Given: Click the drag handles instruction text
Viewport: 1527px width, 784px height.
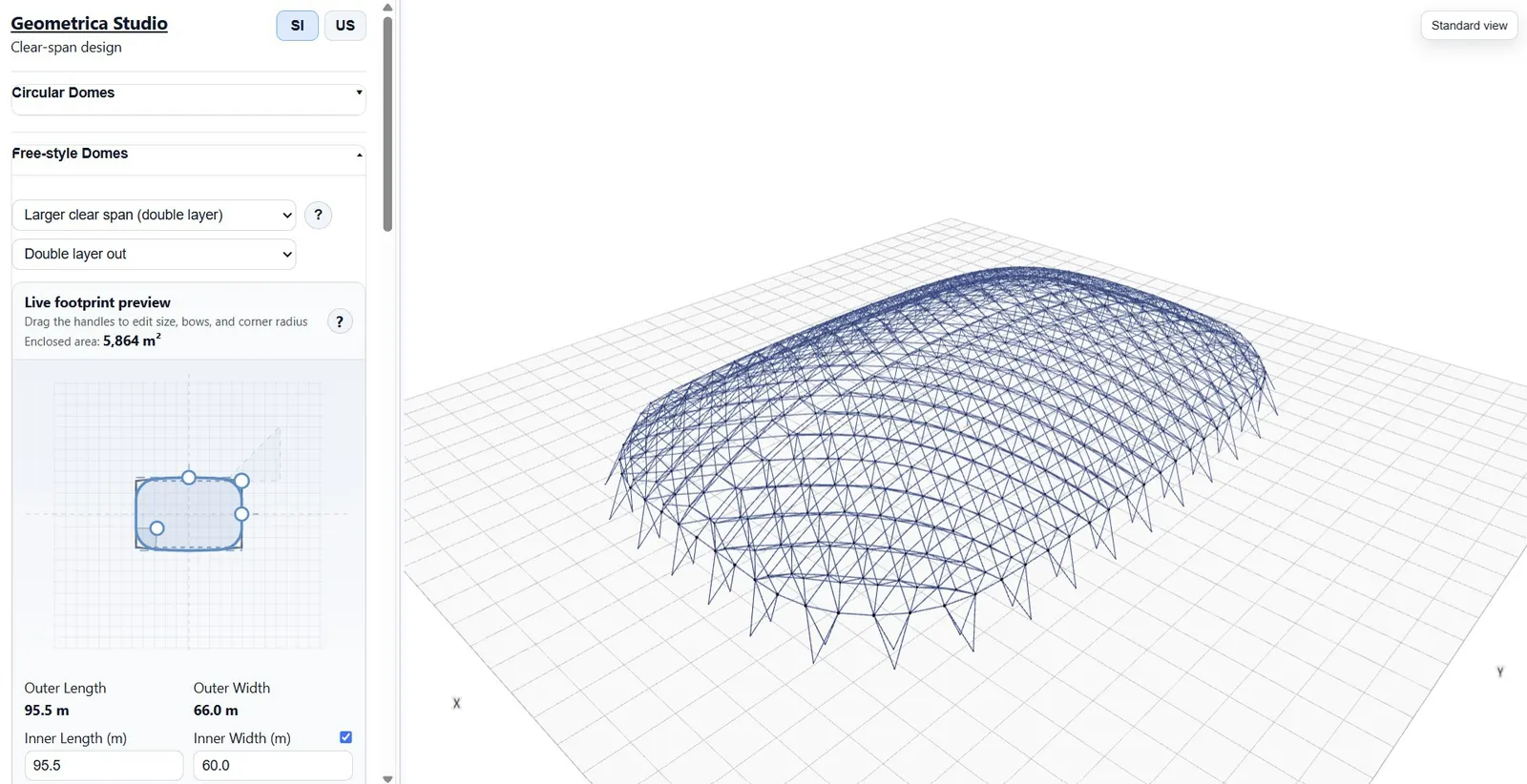Looking at the screenshot, I should coord(166,322).
